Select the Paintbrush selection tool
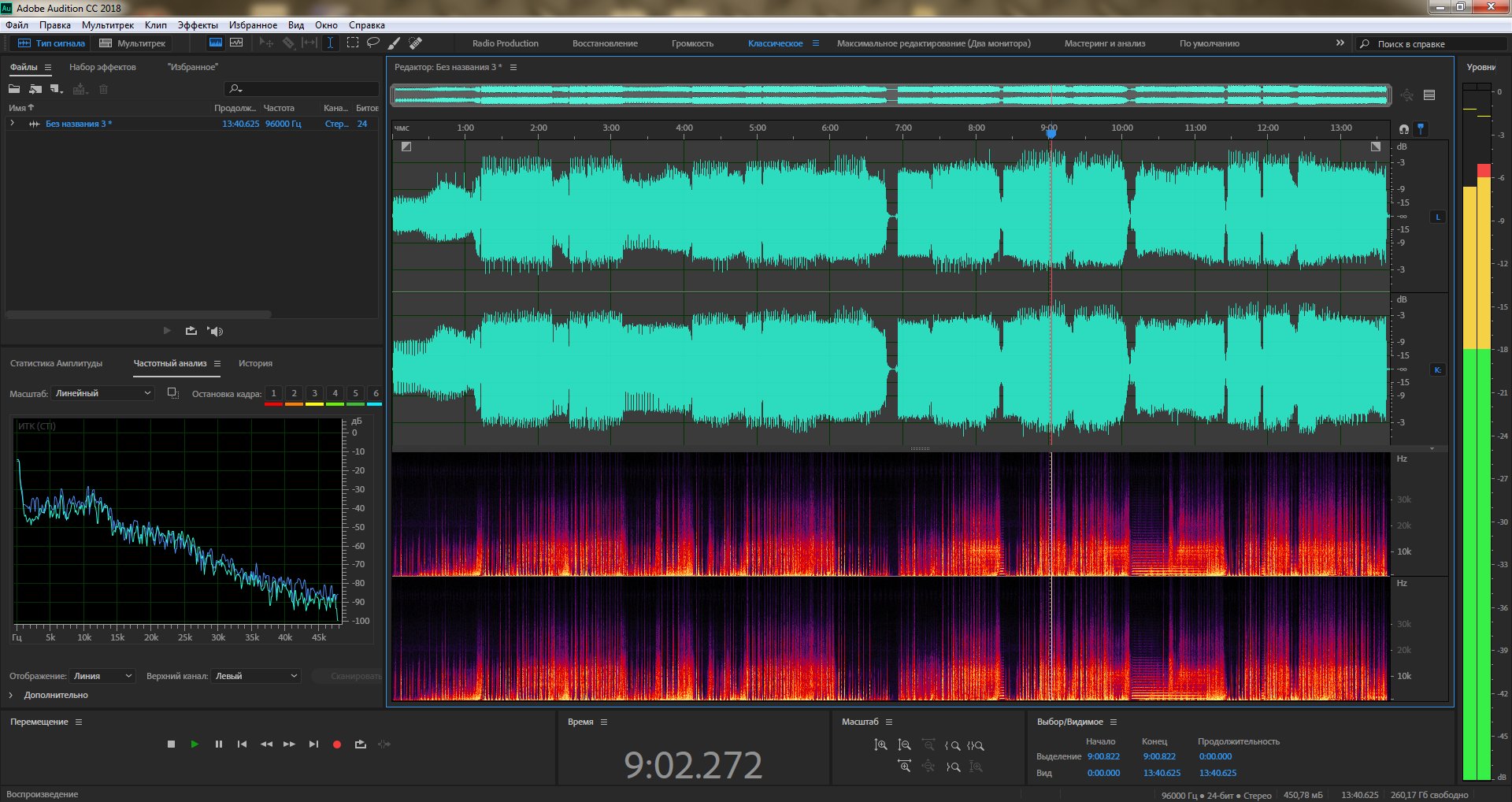Image resolution: width=1512 pixels, height=802 pixels. [395, 43]
